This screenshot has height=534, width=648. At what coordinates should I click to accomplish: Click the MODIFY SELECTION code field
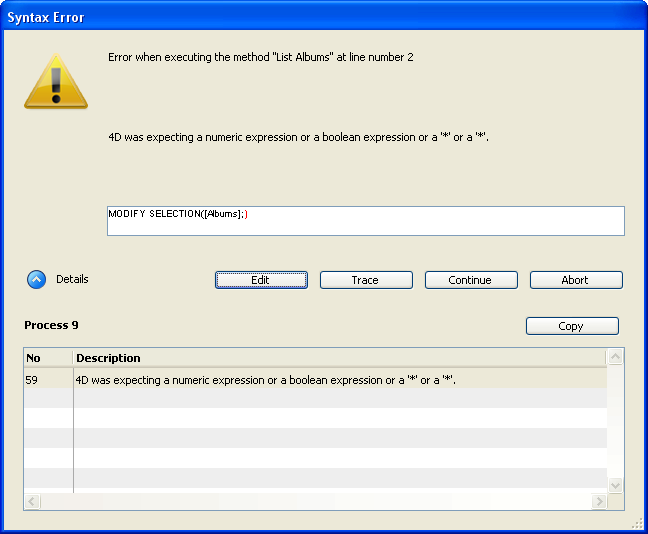click(365, 220)
